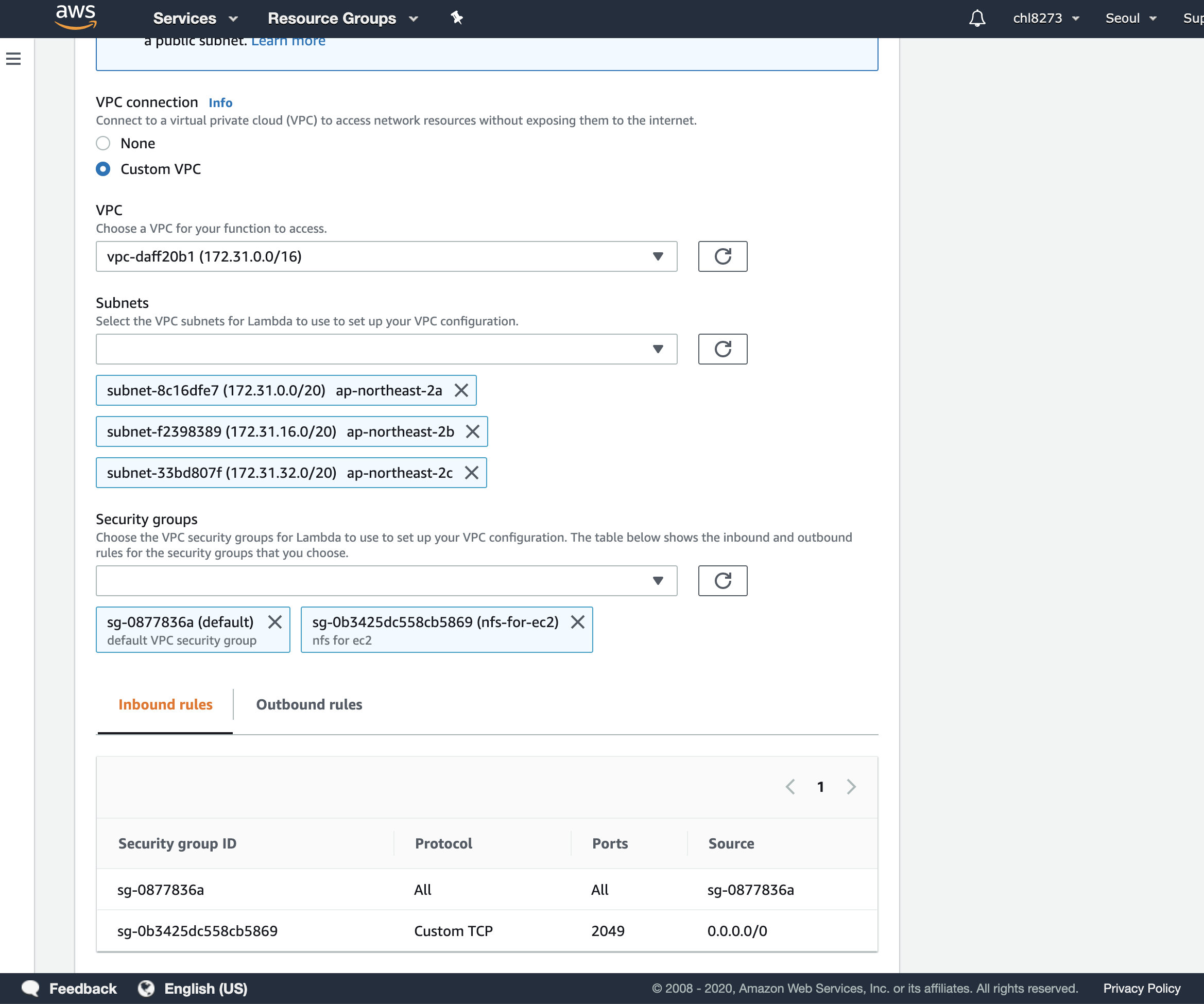The image size is (1204, 1004).
Task: Remove subnet-8c16dfe7 from selected subnets
Action: (461, 390)
